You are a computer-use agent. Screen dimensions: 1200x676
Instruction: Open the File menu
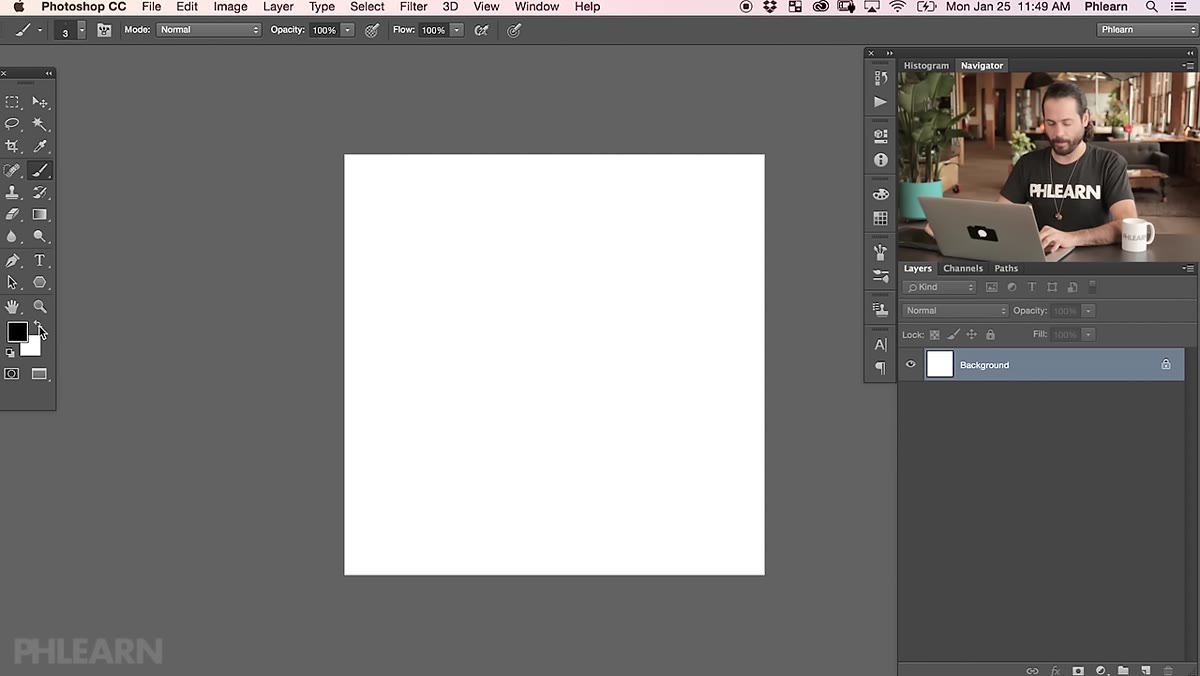[151, 7]
